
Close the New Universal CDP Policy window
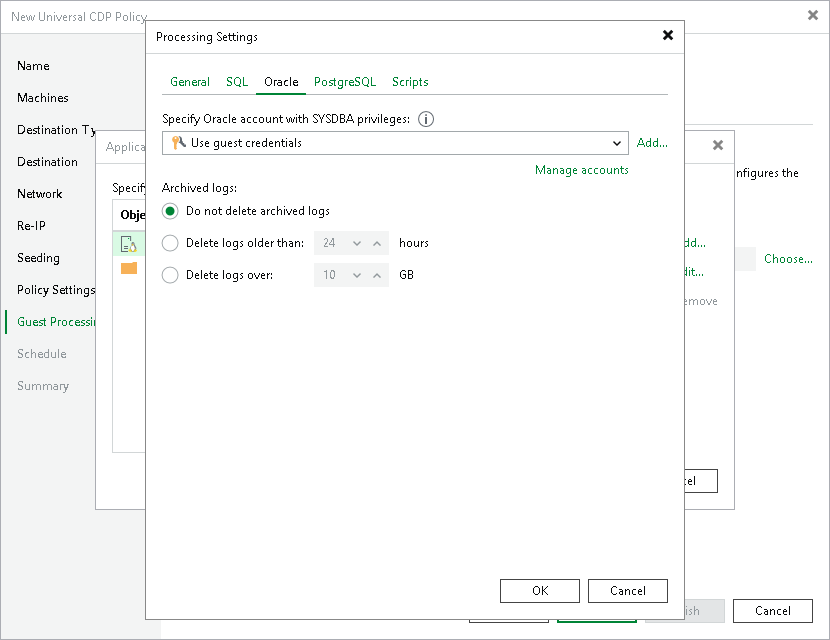813,15
